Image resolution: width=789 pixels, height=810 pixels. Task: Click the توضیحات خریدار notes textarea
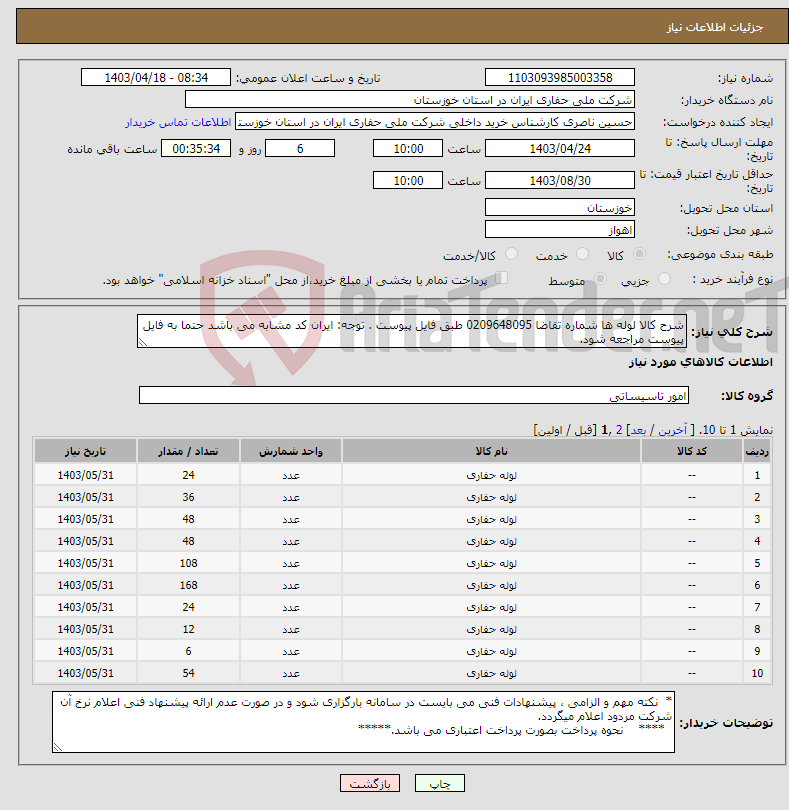coord(363,722)
